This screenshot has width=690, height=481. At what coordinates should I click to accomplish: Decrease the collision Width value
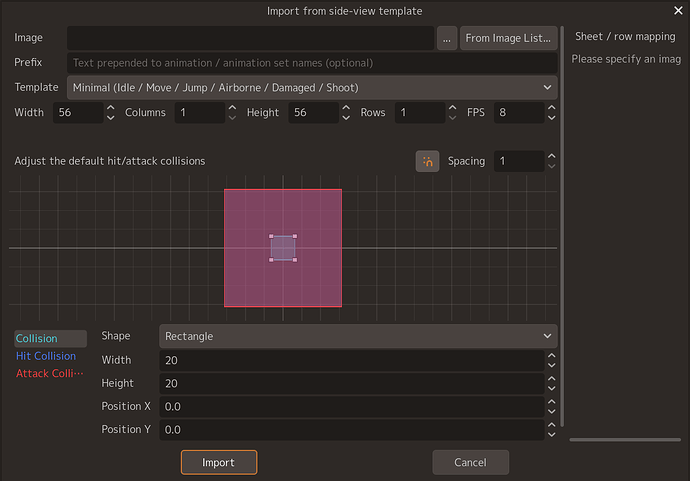click(552, 366)
